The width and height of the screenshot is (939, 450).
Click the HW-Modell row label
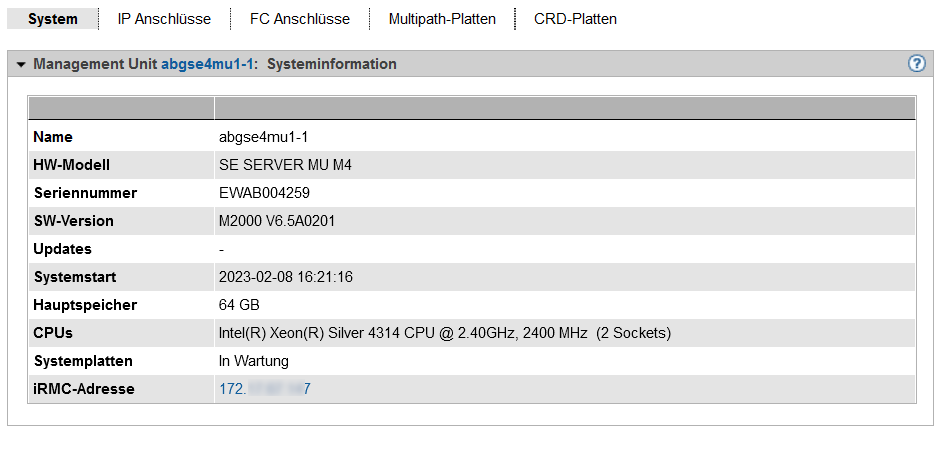point(71,165)
